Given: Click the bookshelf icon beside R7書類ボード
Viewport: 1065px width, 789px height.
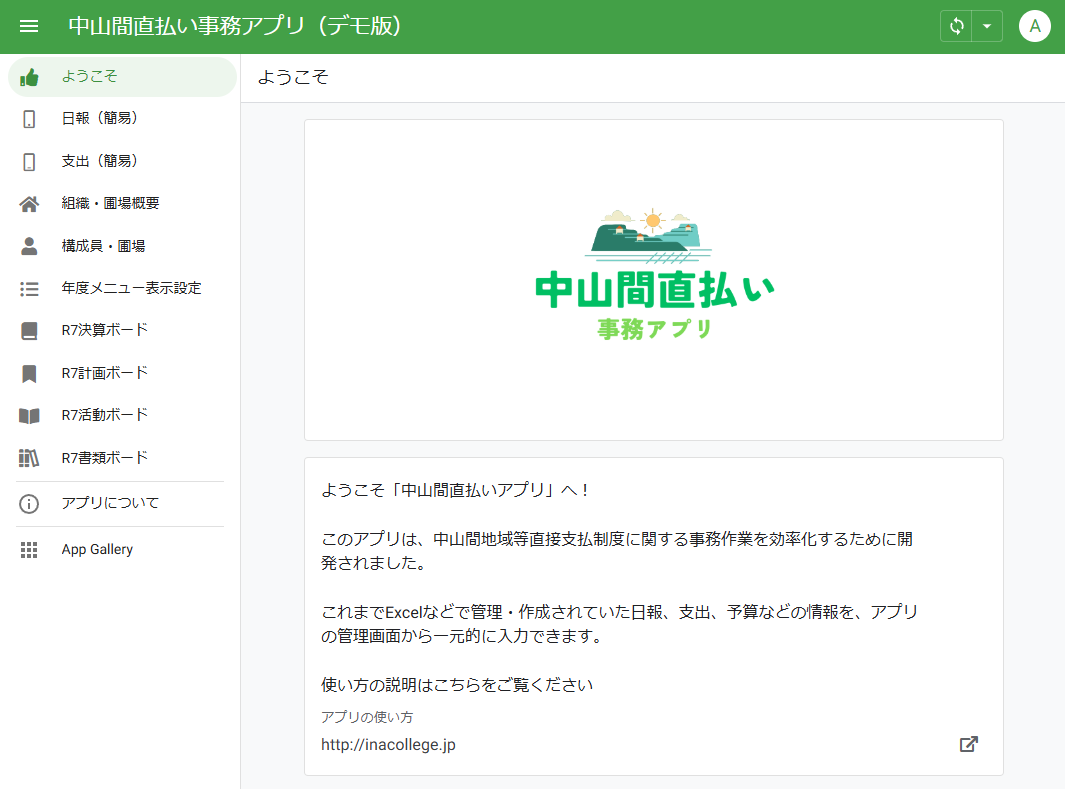Looking at the screenshot, I should (x=29, y=458).
